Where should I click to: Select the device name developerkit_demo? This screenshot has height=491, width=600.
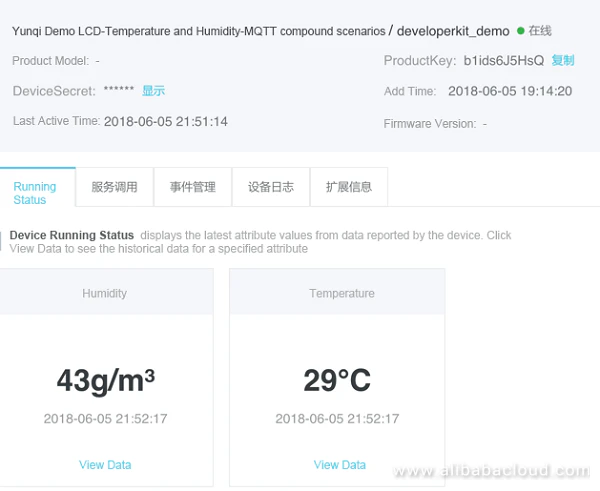pos(453,31)
